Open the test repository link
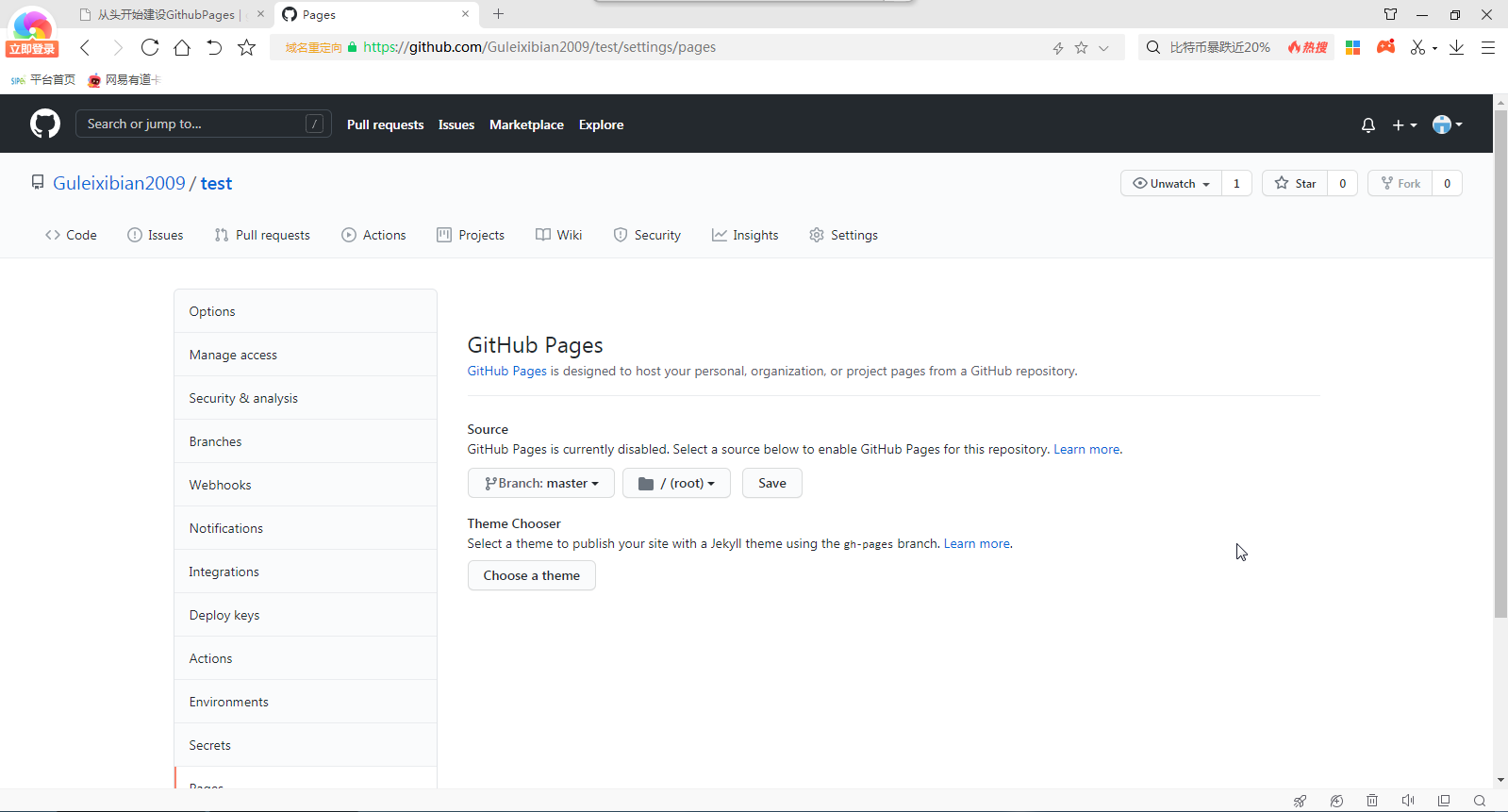1508x812 pixels. click(216, 183)
